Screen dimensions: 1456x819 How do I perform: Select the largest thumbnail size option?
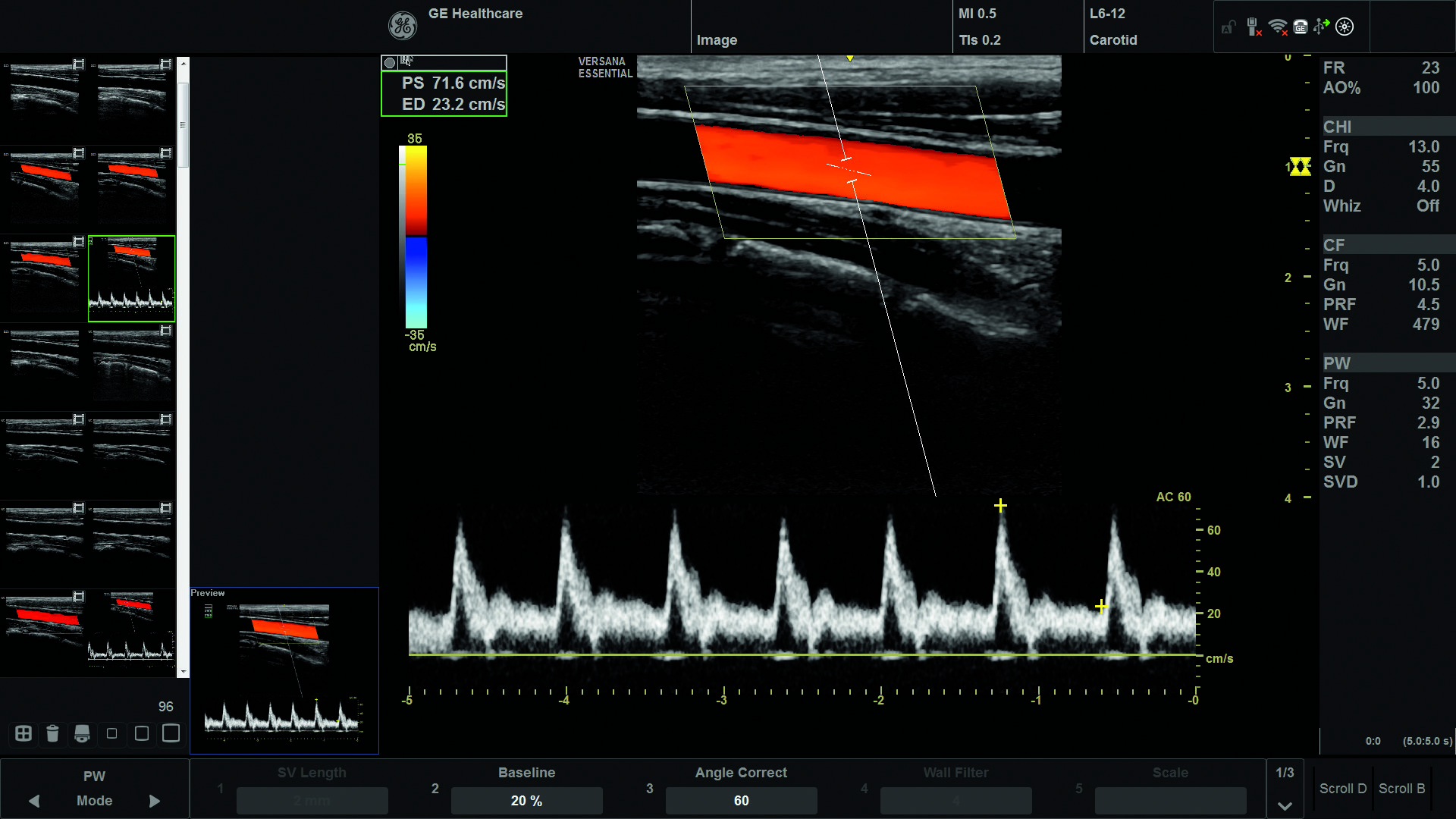click(x=171, y=733)
